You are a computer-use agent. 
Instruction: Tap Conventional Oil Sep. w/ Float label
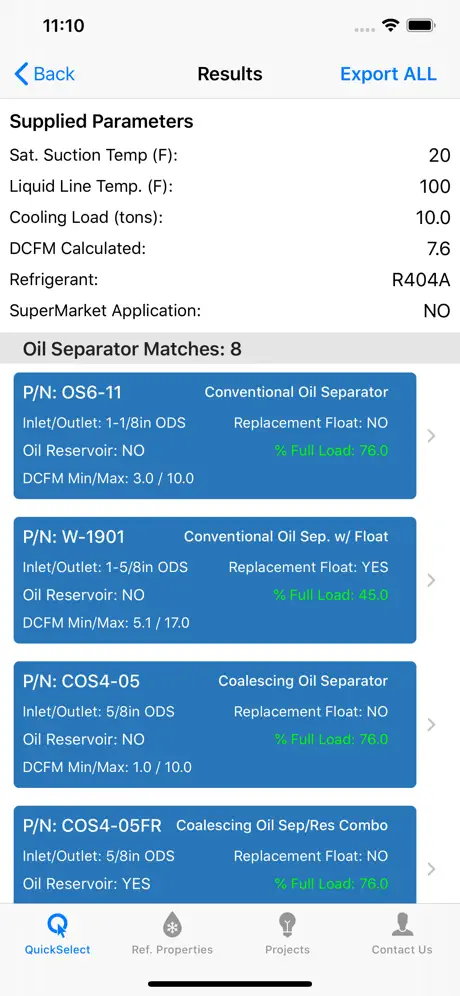[286, 537]
